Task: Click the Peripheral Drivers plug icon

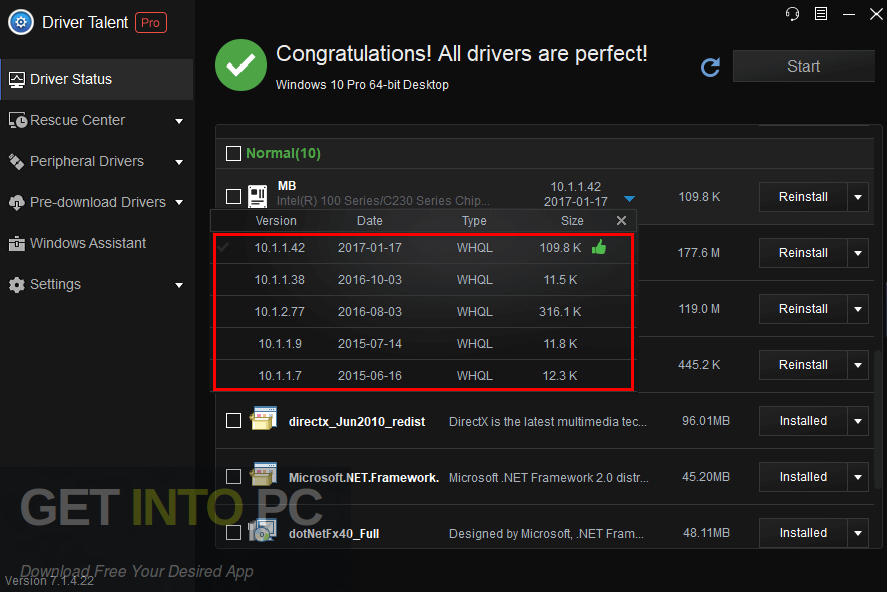Action: 16,162
